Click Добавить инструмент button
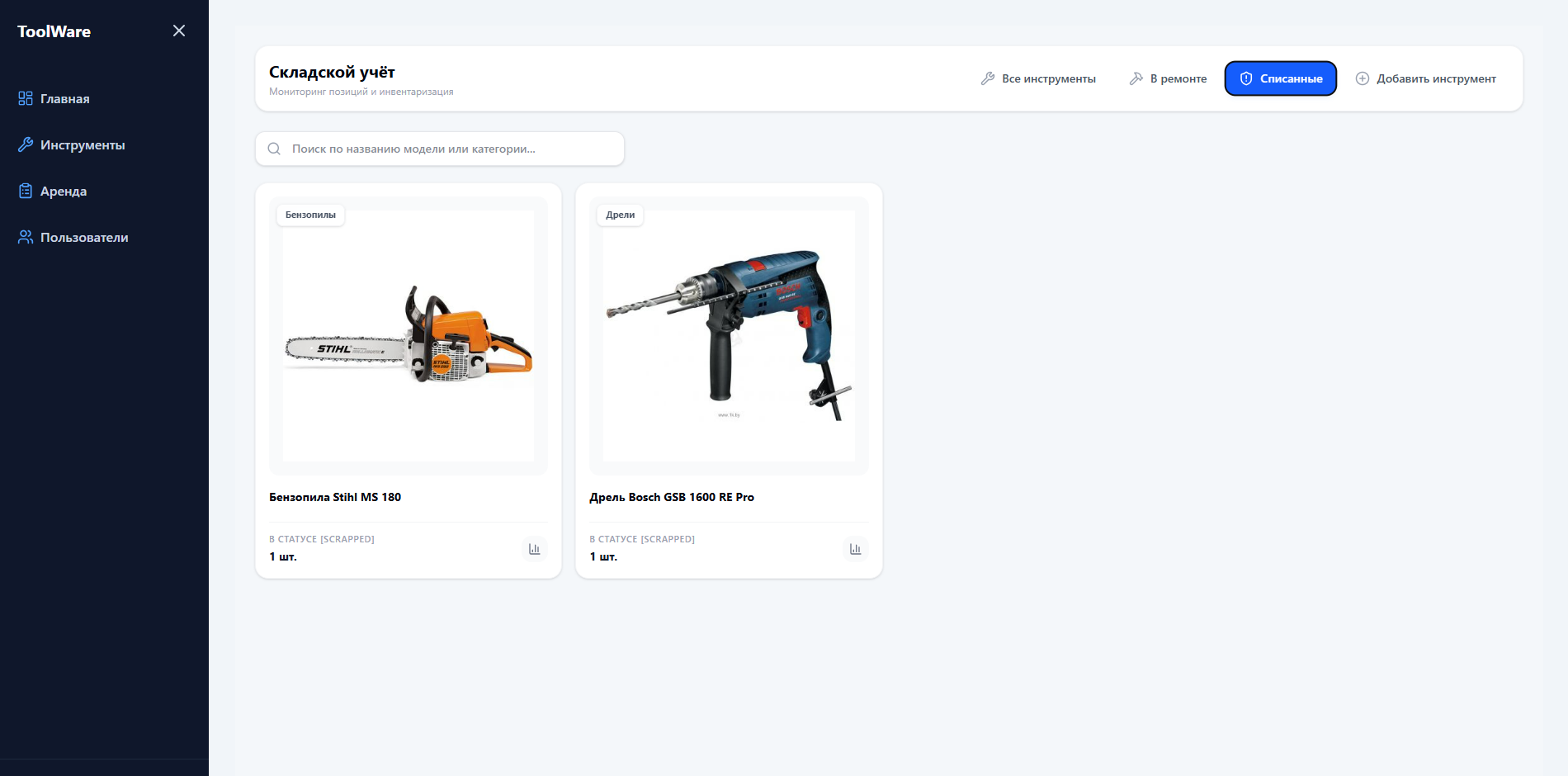1568x776 pixels. coord(1425,78)
